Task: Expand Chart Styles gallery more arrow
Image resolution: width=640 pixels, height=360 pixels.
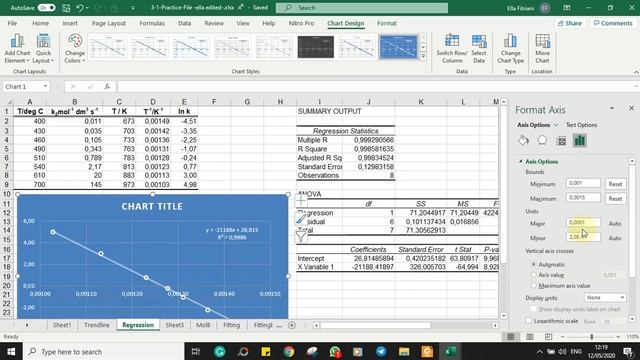Action: (423, 56)
